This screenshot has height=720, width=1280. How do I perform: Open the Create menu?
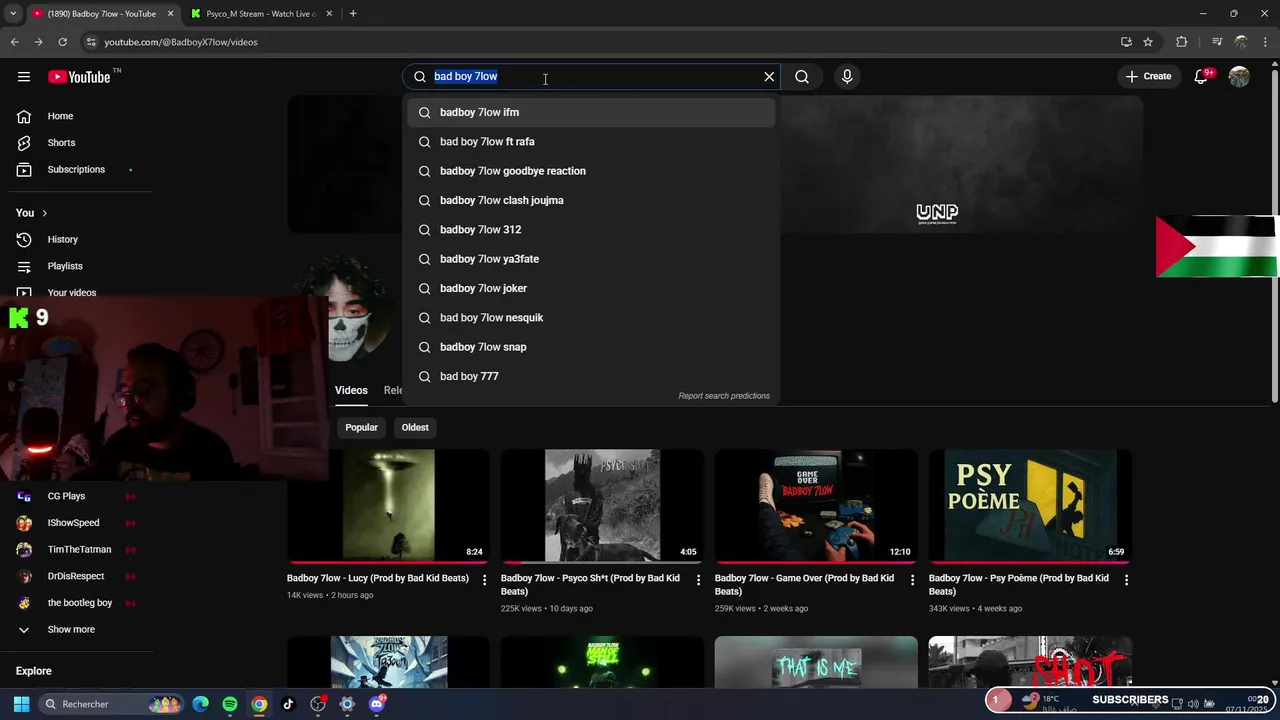[x=1148, y=76]
